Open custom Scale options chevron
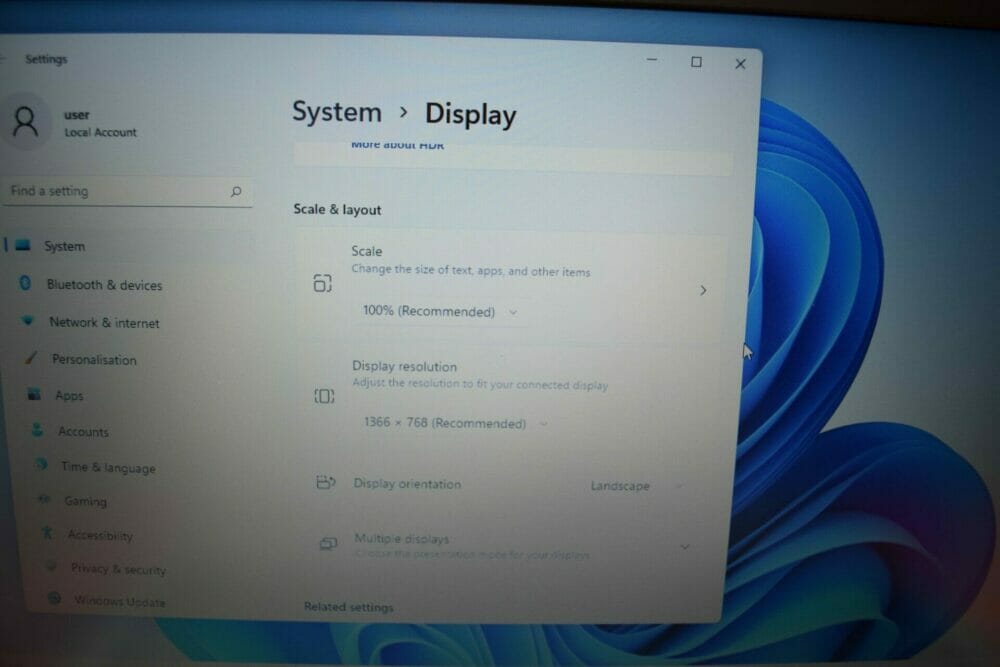Screen dimensions: 1000x667 pyautogui.click(x=703, y=291)
